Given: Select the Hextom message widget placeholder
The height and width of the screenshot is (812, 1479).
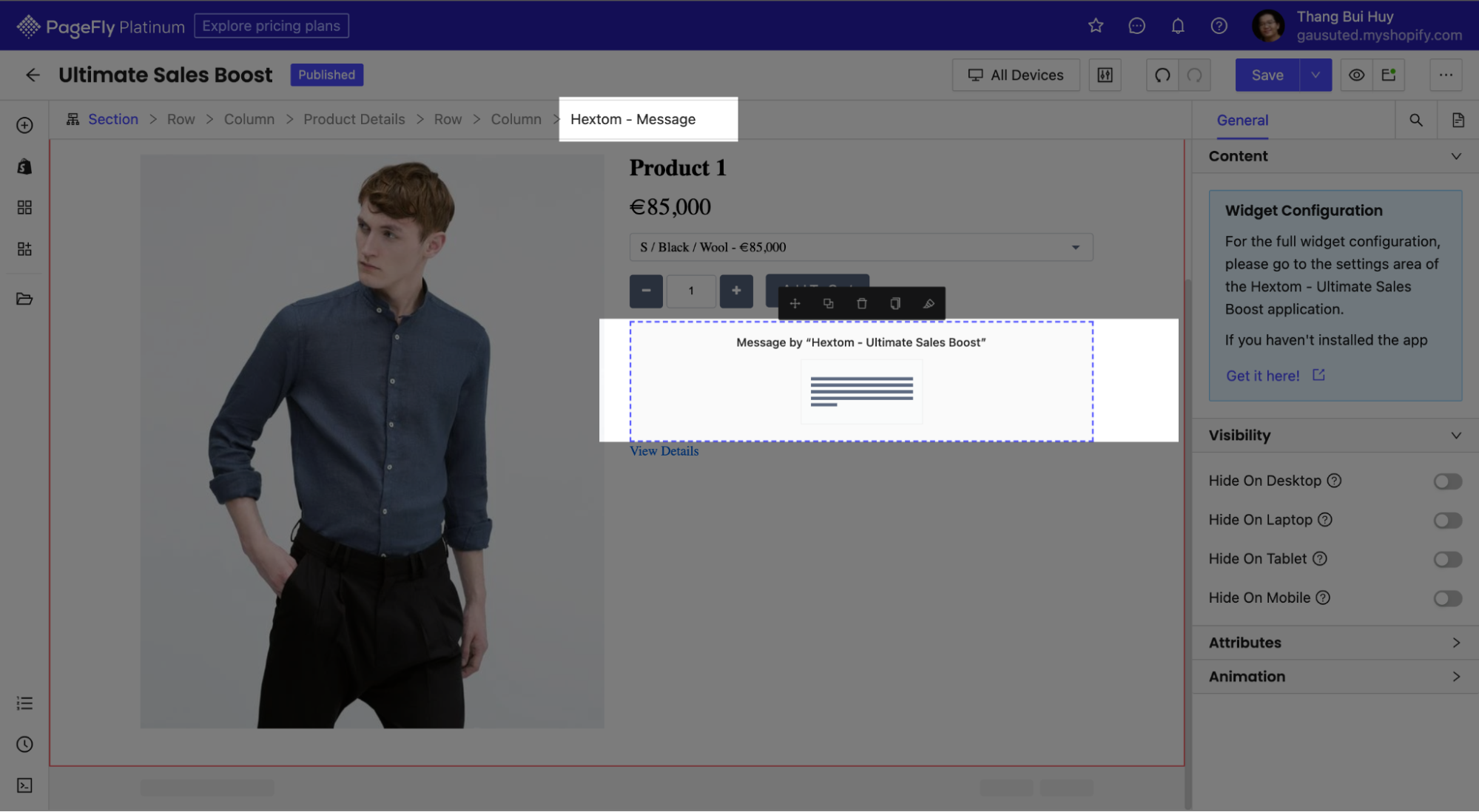Looking at the screenshot, I should tap(861, 381).
